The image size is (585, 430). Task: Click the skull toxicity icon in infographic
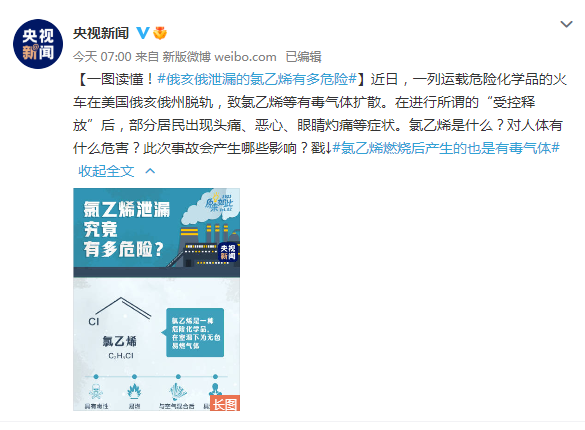(x=96, y=392)
